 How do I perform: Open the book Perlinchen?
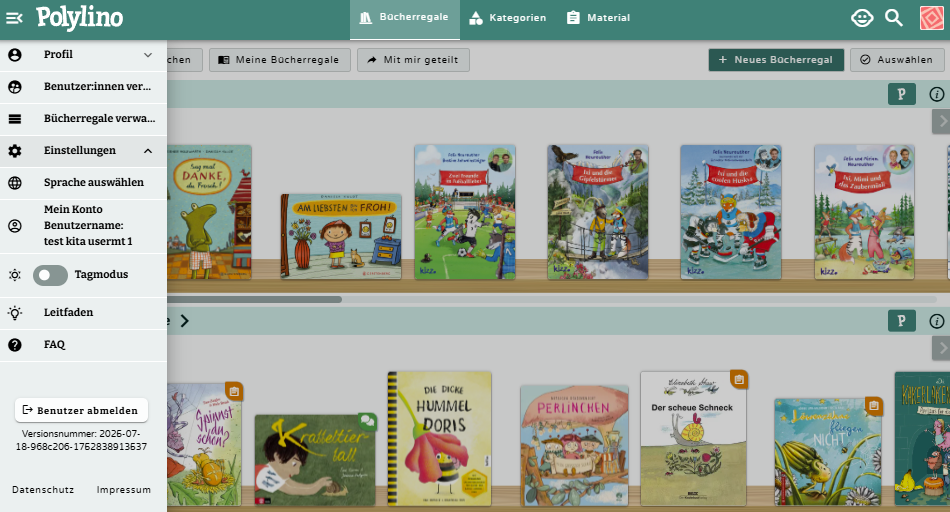[x=574, y=445]
